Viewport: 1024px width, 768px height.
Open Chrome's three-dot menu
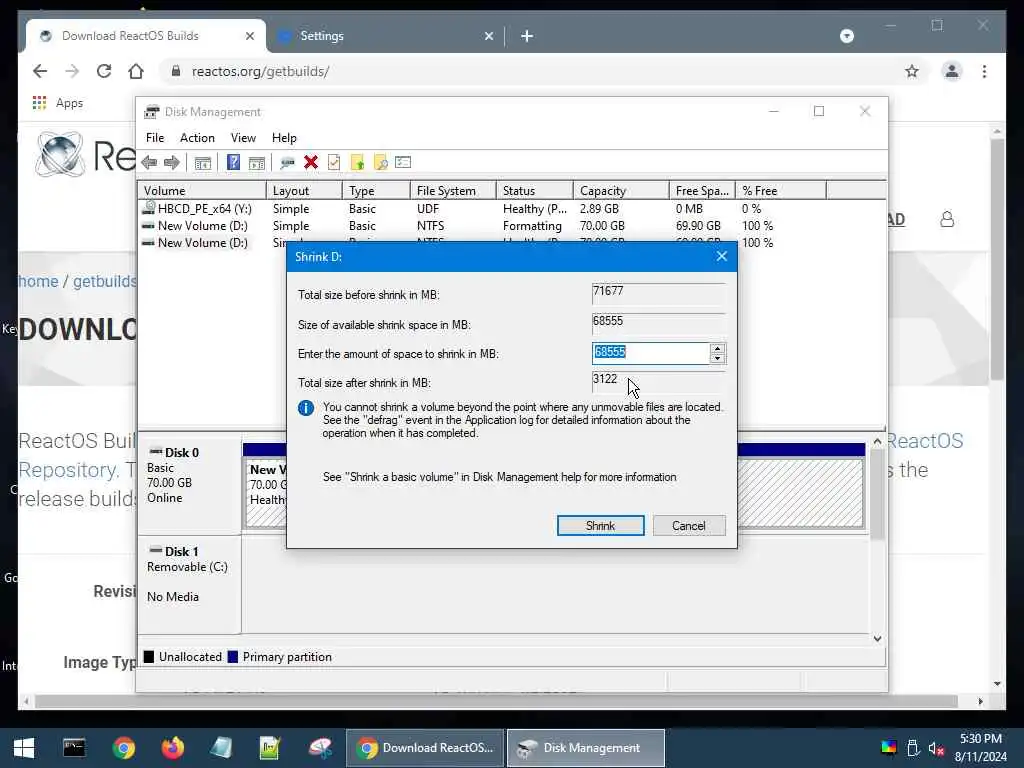click(984, 71)
